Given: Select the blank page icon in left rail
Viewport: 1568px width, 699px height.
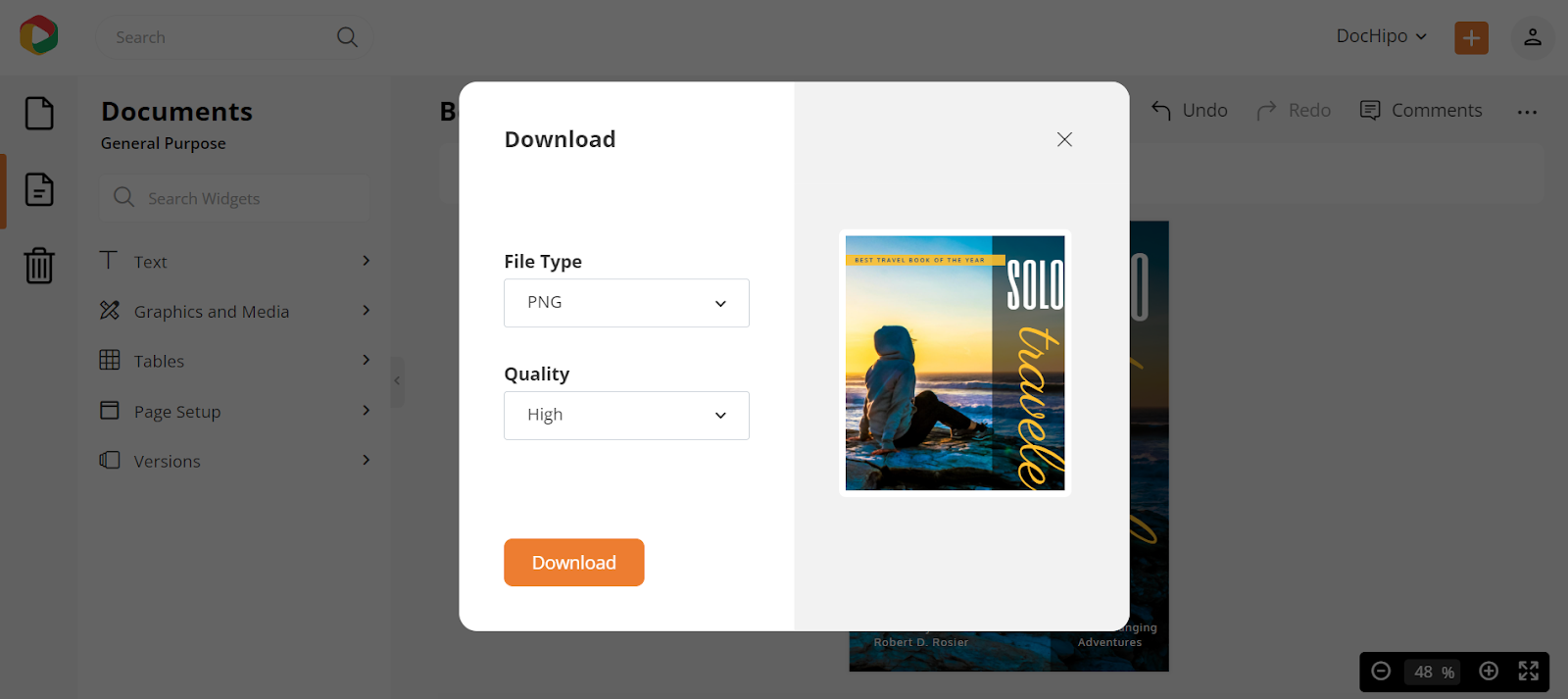Looking at the screenshot, I should tap(39, 114).
